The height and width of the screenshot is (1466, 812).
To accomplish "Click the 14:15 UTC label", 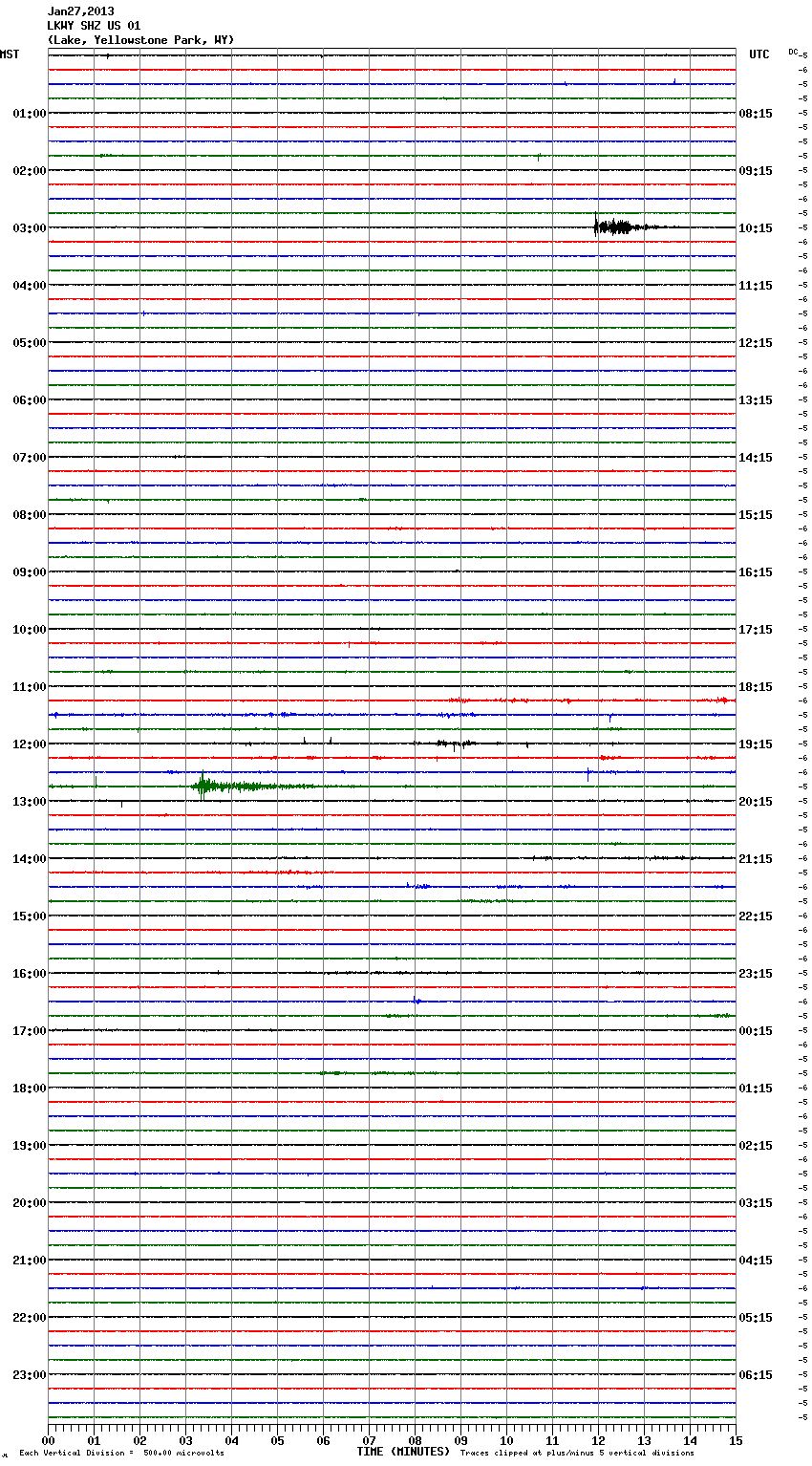I will click(x=756, y=458).
